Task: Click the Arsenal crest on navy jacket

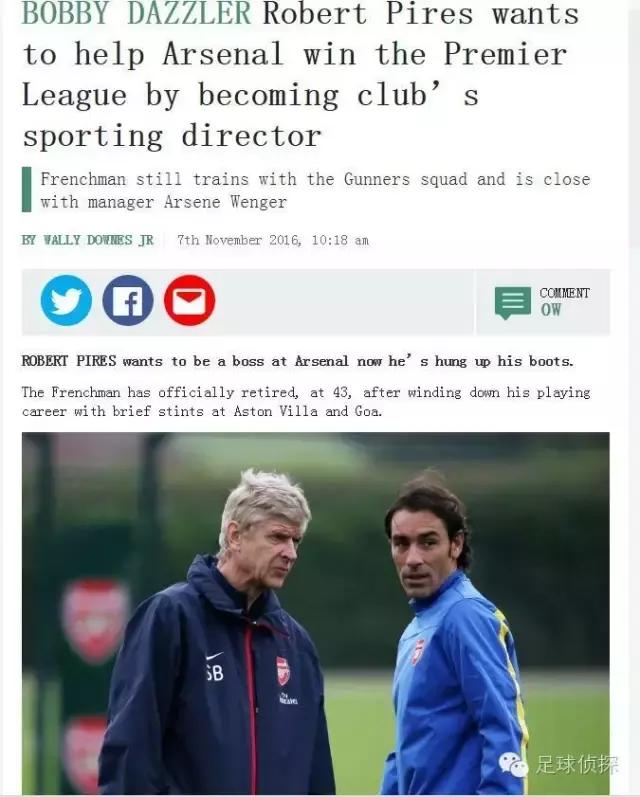Action: coord(283,670)
